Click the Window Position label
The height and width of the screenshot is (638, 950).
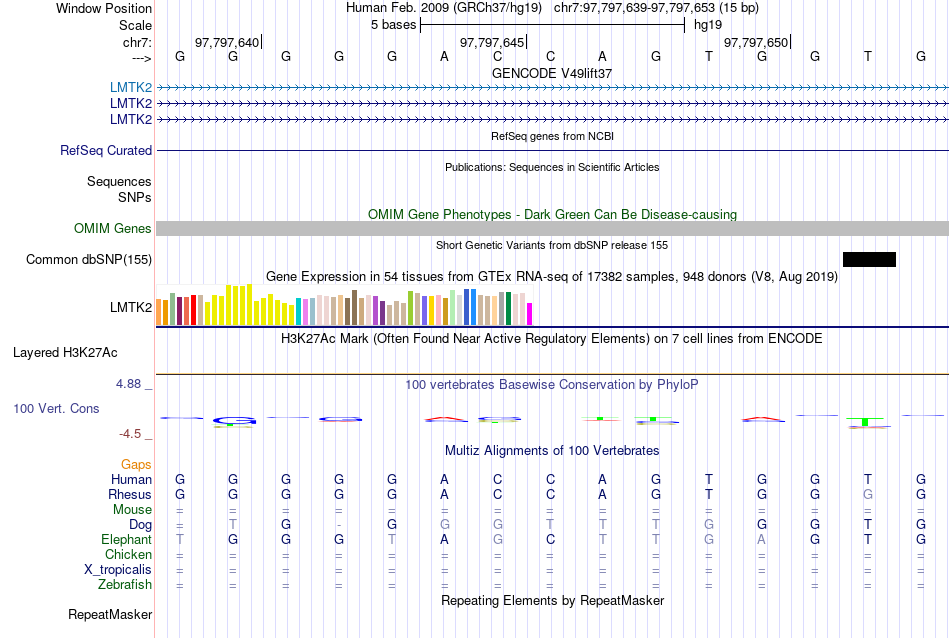tap(104, 8)
